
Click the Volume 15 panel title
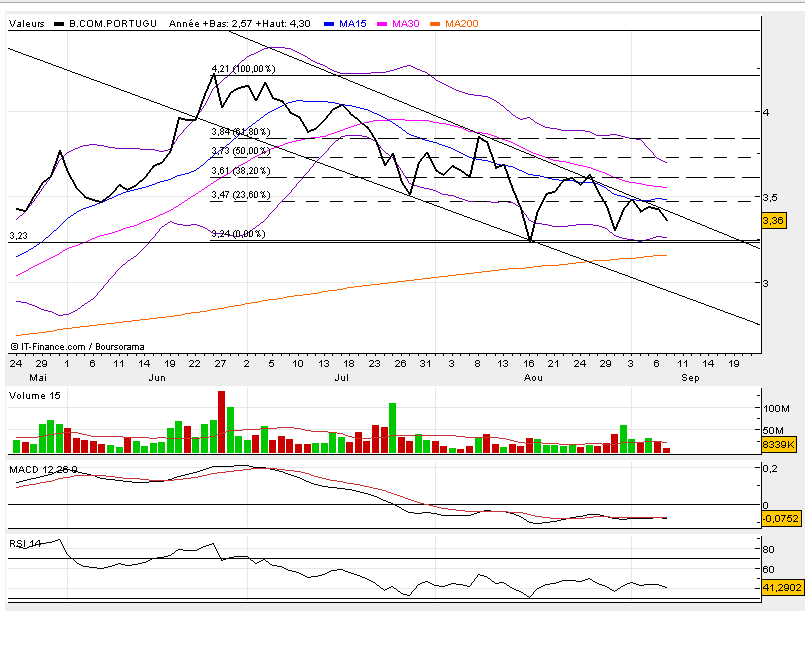pos(34,395)
